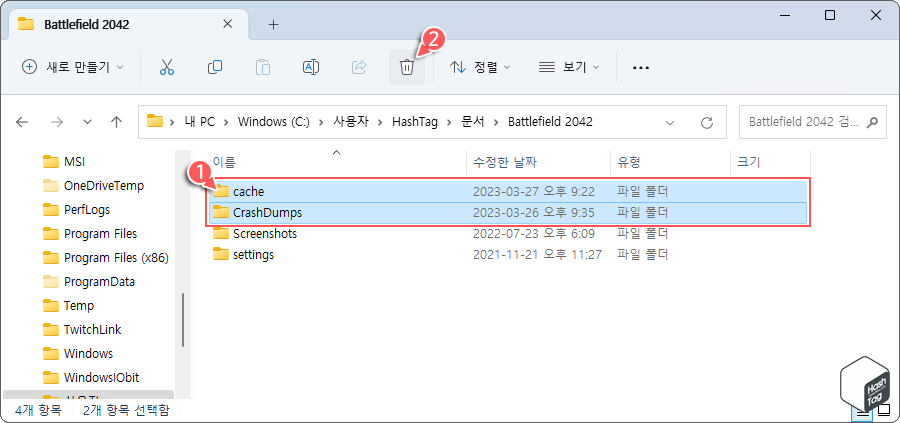900x423 pixels.
Task: Click 2023-03-27 오후 9:22 date cell
Action: click(534, 191)
